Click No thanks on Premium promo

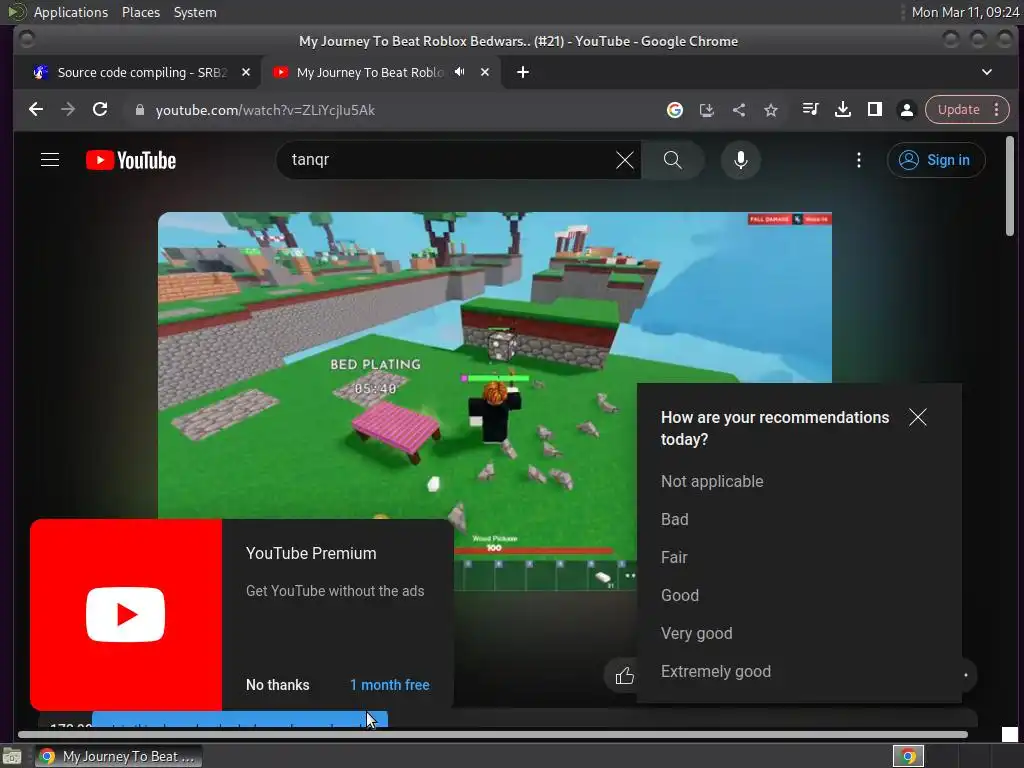[278, 684]
